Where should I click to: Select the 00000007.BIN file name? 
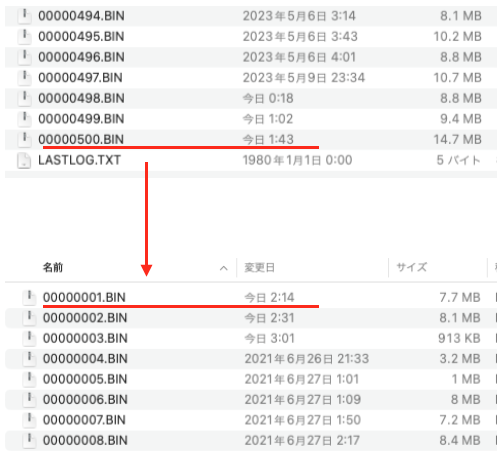click(84, 420)
